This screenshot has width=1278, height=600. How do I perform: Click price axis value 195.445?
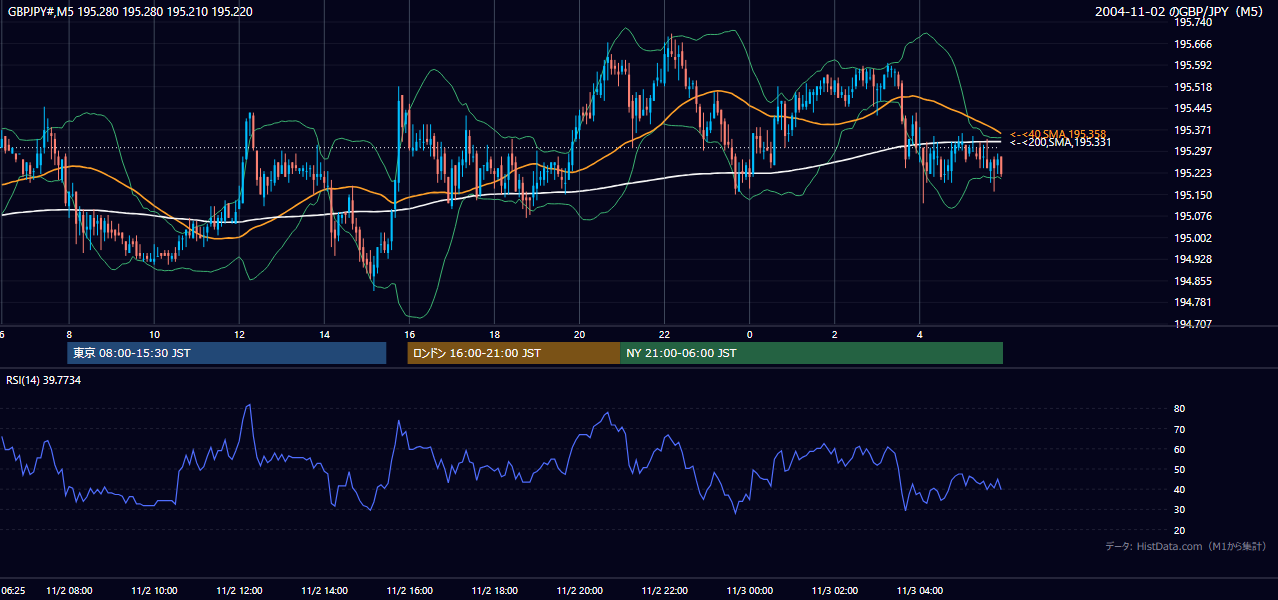1193,109
